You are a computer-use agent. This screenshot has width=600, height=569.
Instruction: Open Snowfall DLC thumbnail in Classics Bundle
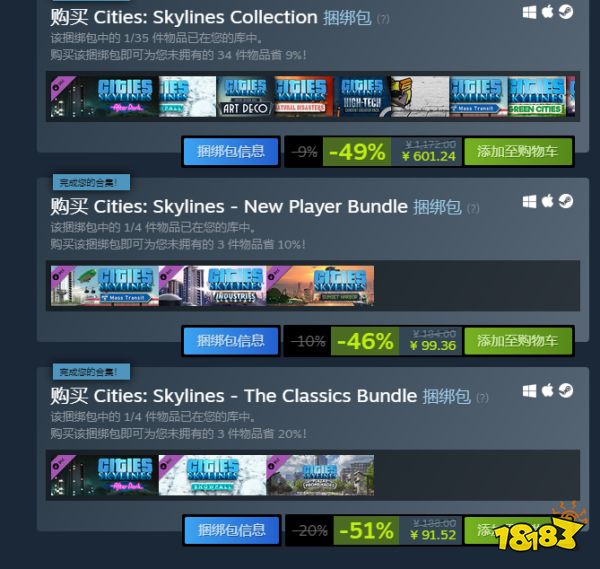coord(212,475)
